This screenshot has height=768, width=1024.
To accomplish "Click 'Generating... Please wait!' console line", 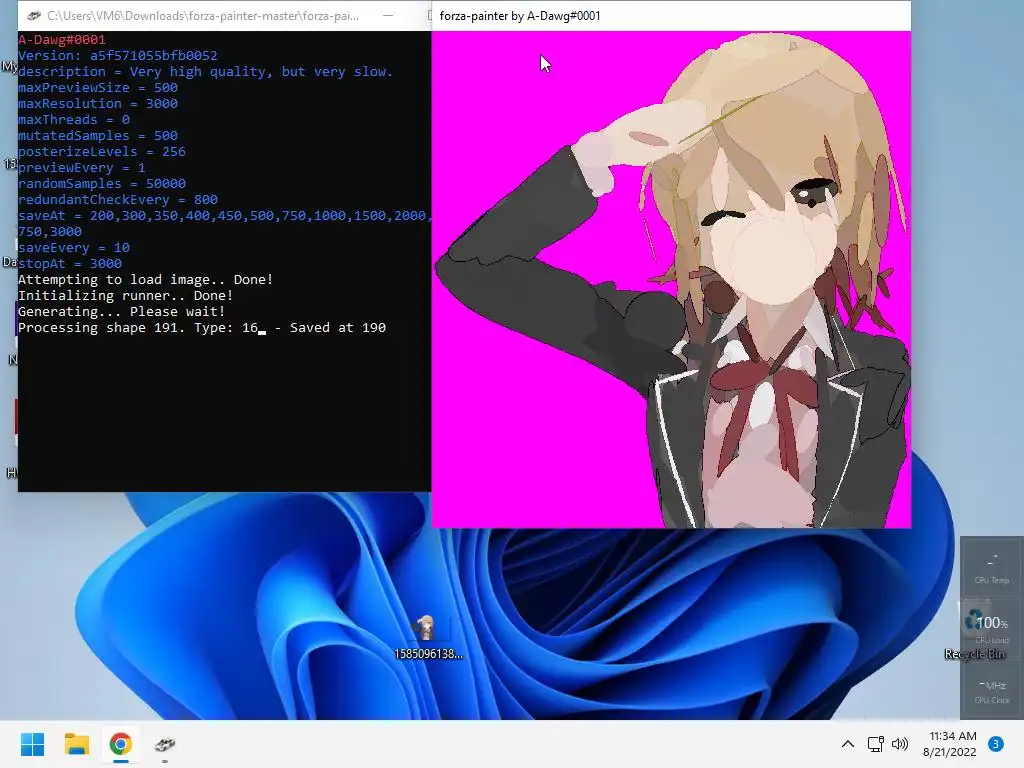I will 121,312.
